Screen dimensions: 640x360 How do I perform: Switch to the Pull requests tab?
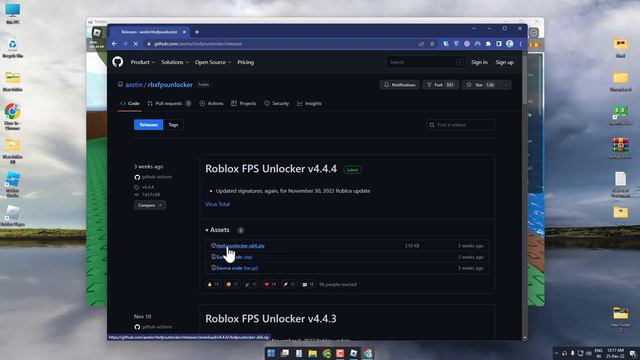pyautogui.click(x=169, y=103)
